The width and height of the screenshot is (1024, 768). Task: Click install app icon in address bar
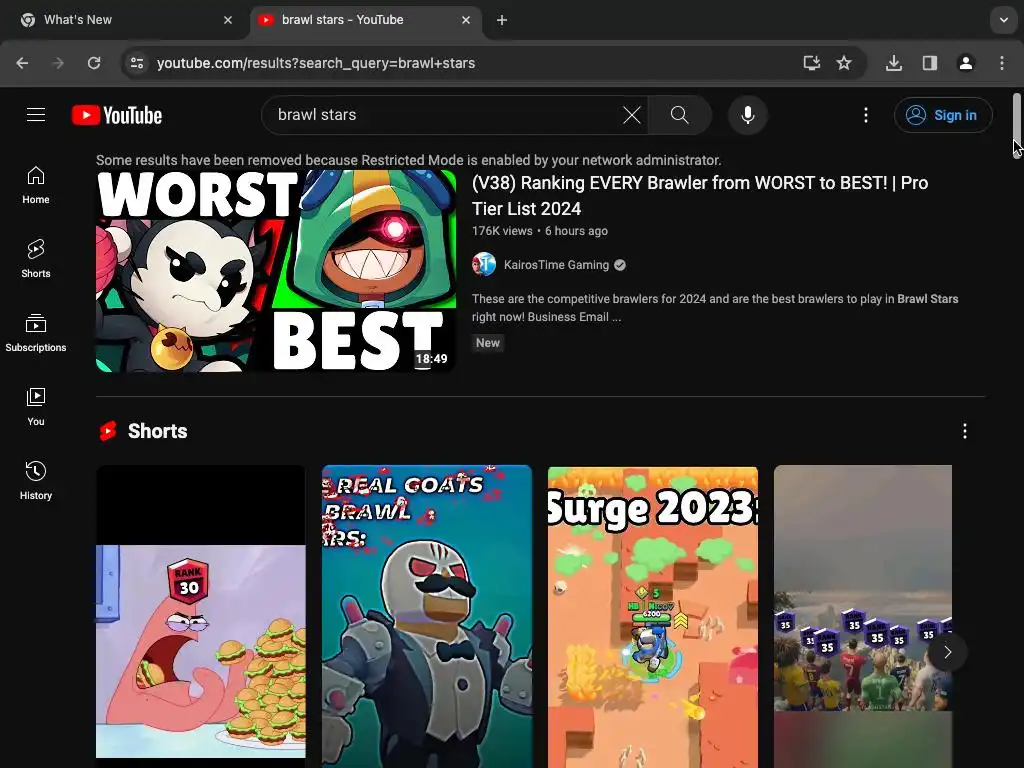tap(811, 63)
